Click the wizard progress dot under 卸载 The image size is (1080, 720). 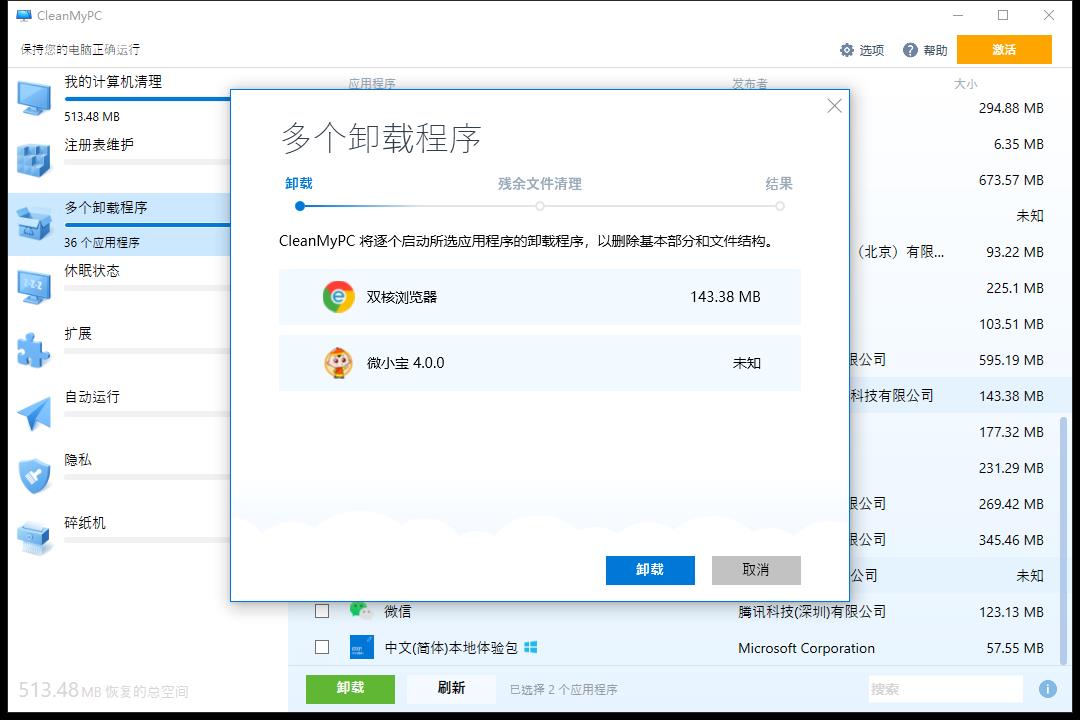click(300, 206)
